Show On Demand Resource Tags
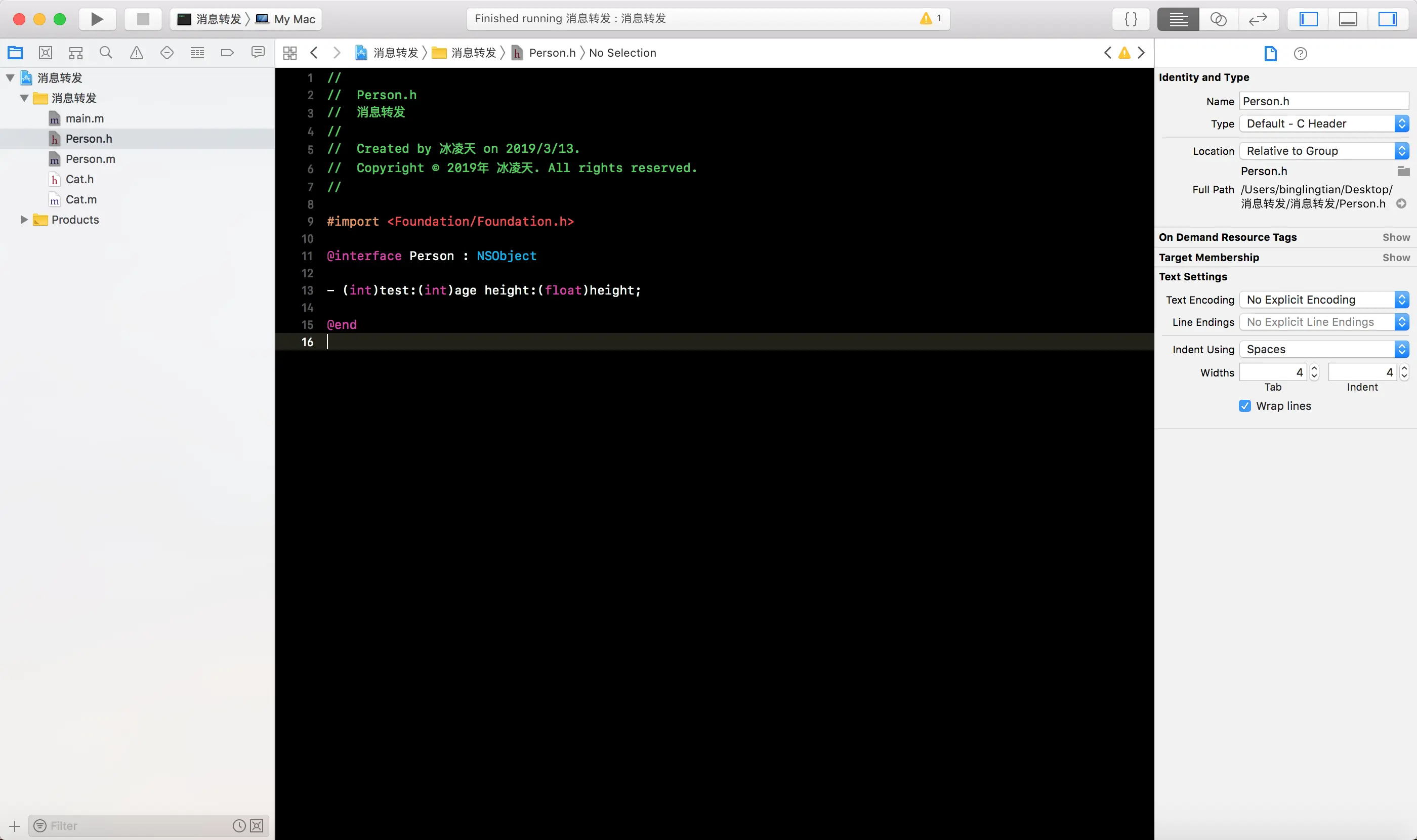 tap(1395, 237)
